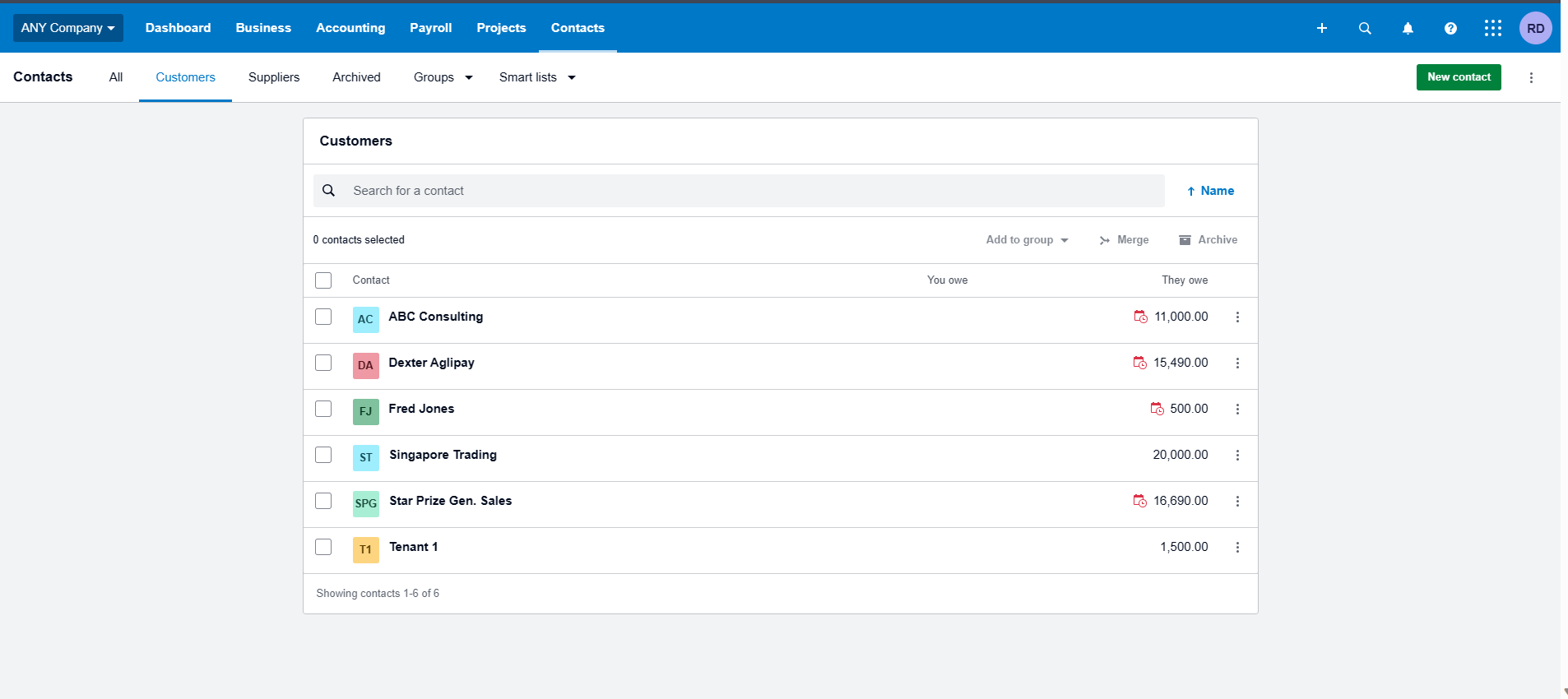
Task: Click the DA avatar for Dexter Aglipay
Action: coord(366,366)
